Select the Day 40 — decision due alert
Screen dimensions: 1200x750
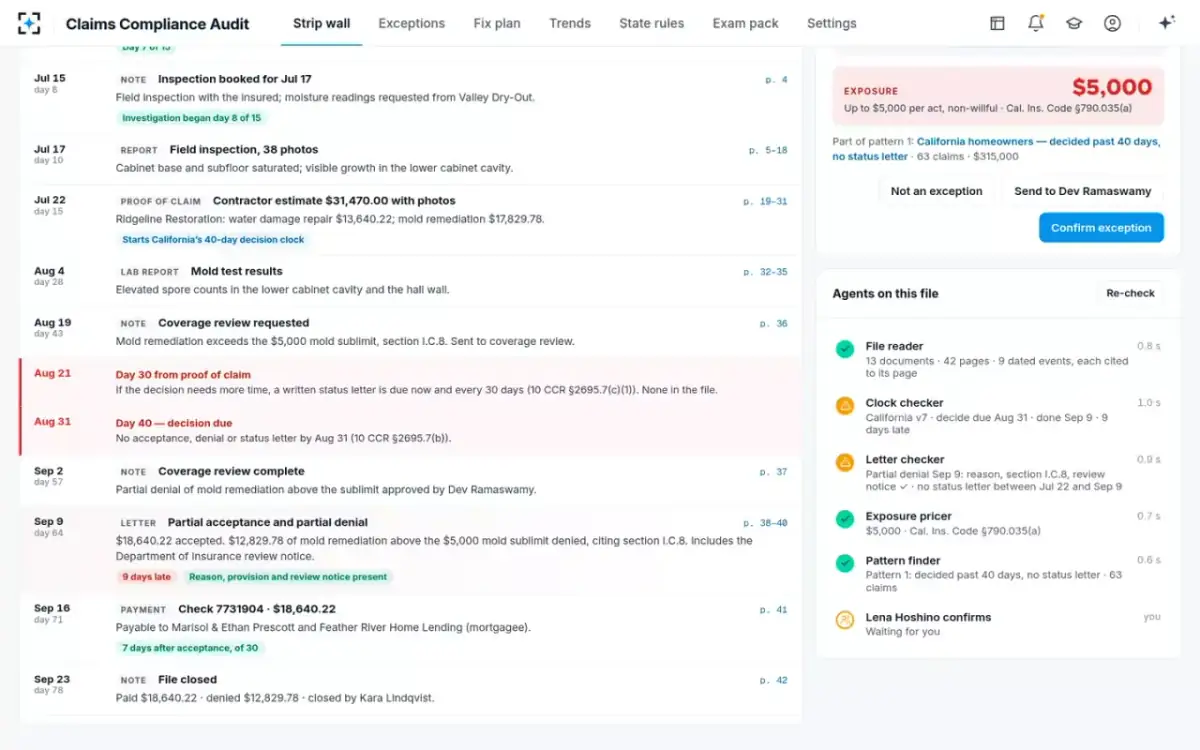(x=410, y=430)
